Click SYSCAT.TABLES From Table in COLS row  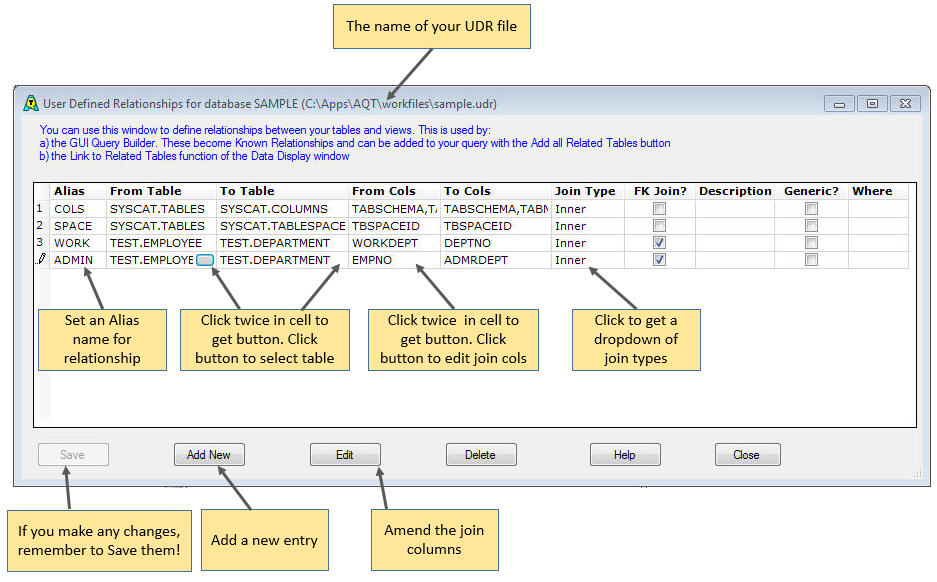(x=161, y=209)
